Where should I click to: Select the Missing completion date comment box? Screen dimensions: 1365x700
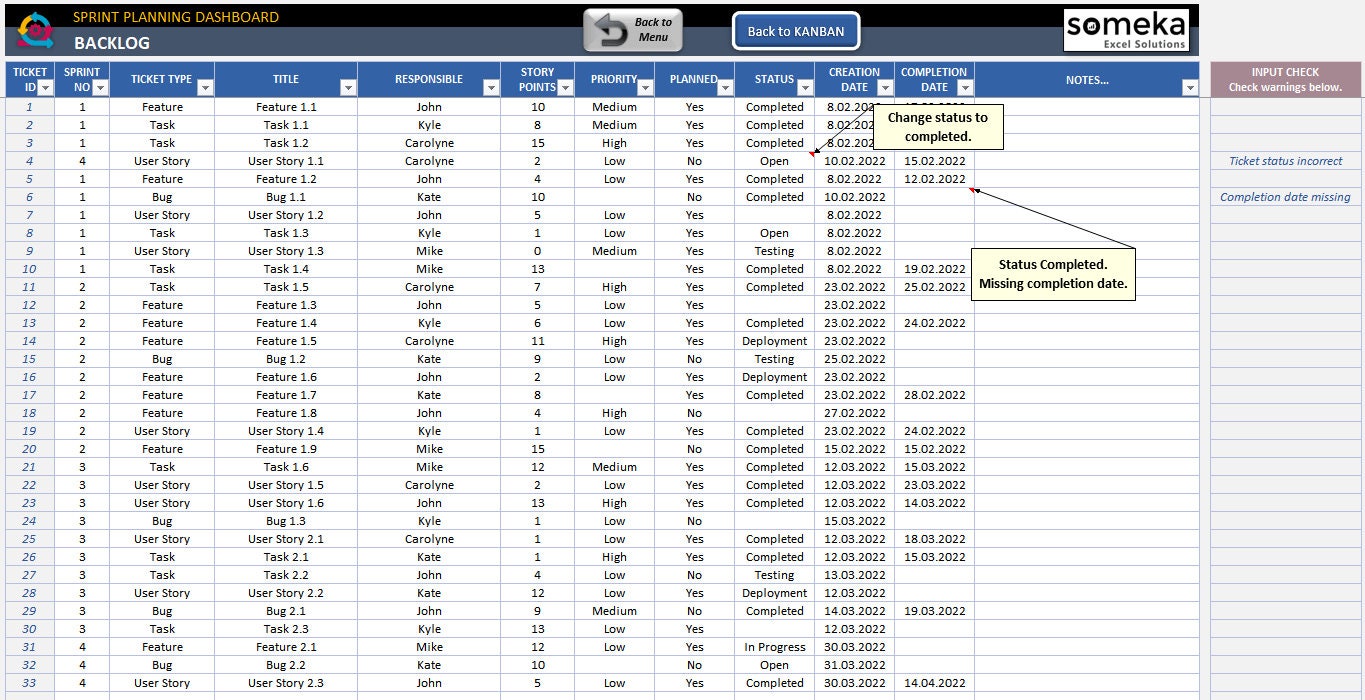pos(1052,274)
